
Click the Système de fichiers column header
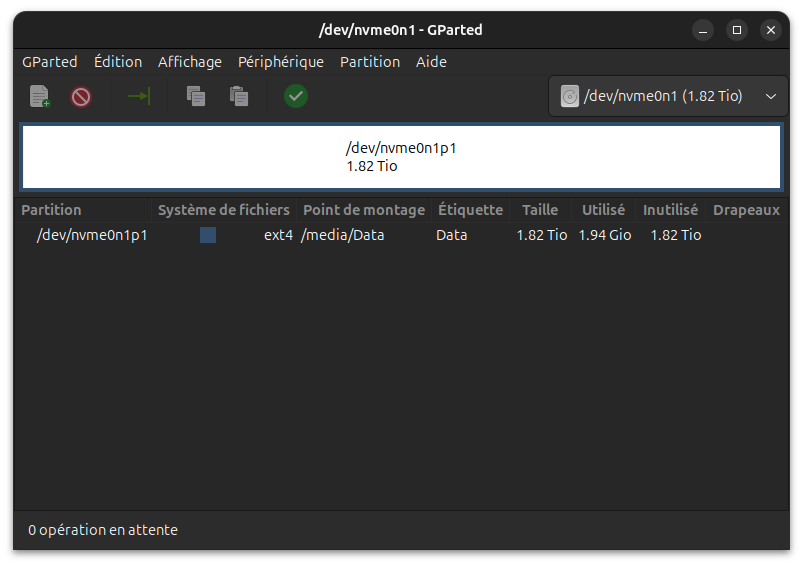pos(224,210)
